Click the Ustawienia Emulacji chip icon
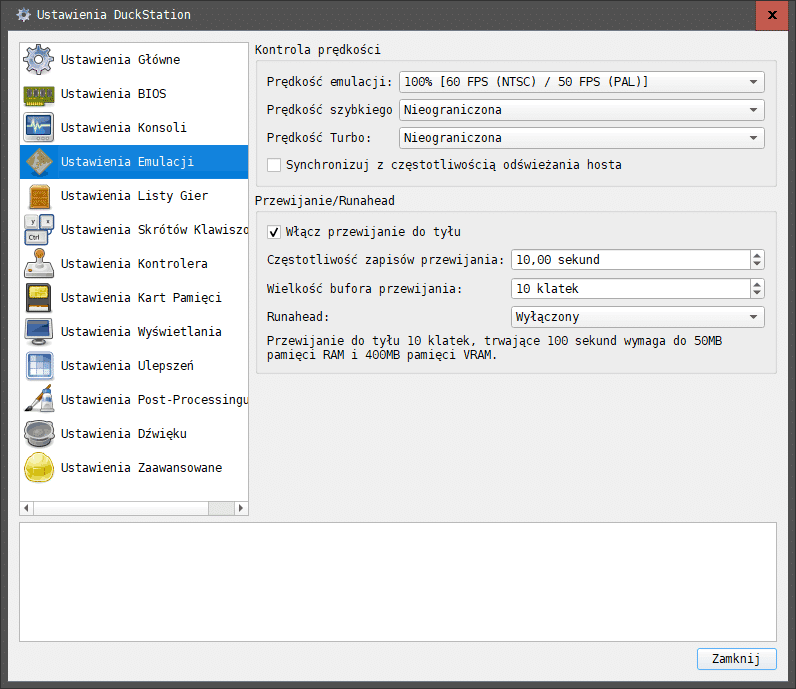Image resolution: width=796 pixels, height=689 pixels. 39,161
